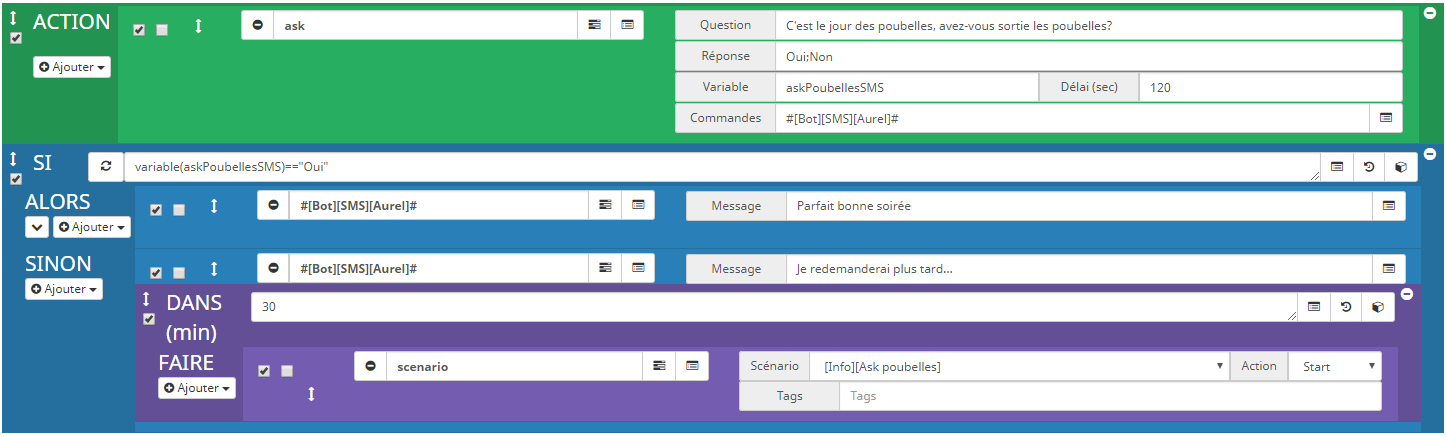Viewport: 1446px width, 436px height.
Task: Click the Ajouter button under FAIRE
Action: click(197, 388)
